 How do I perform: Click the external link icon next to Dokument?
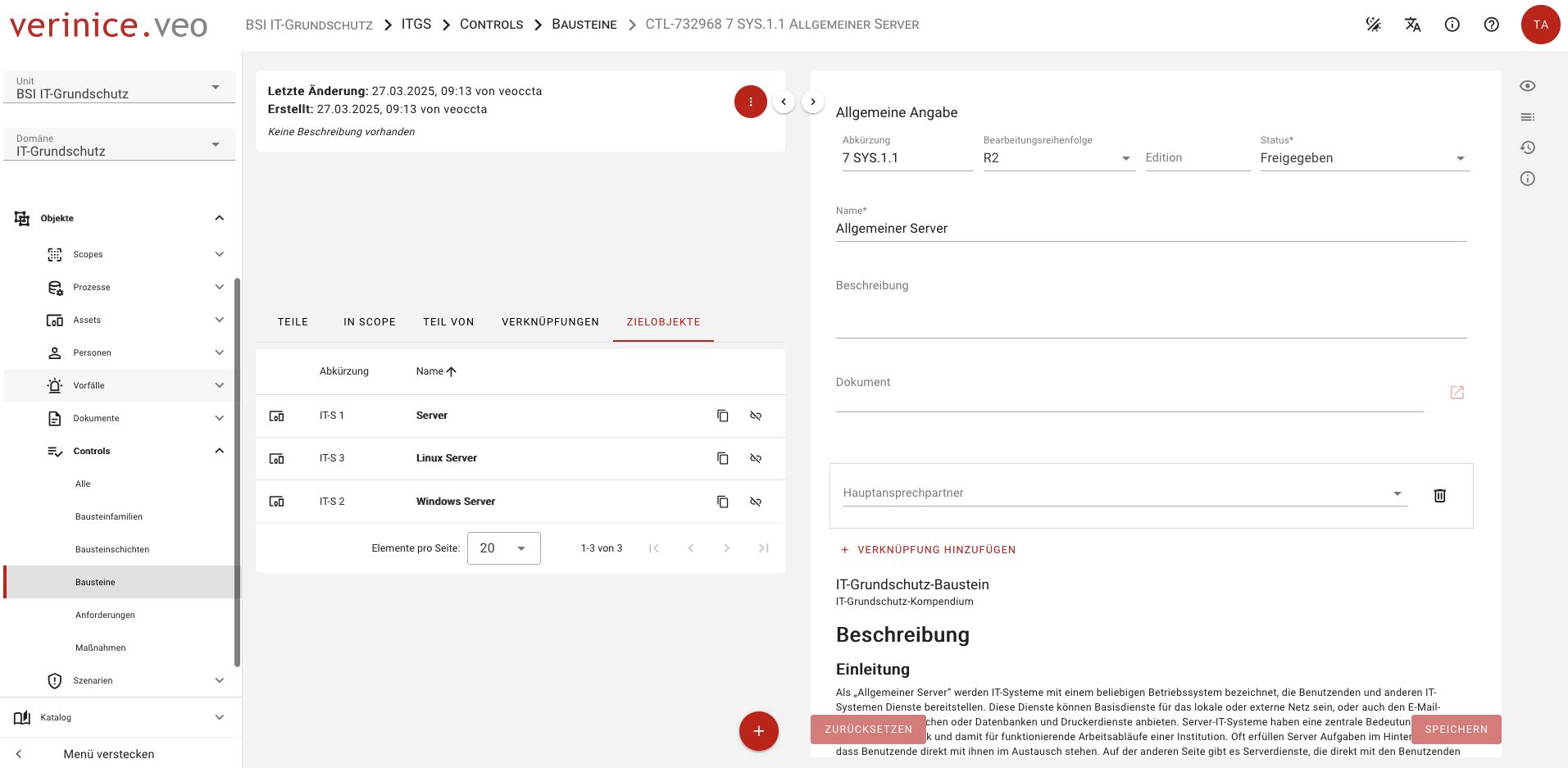click(1457, 393)
